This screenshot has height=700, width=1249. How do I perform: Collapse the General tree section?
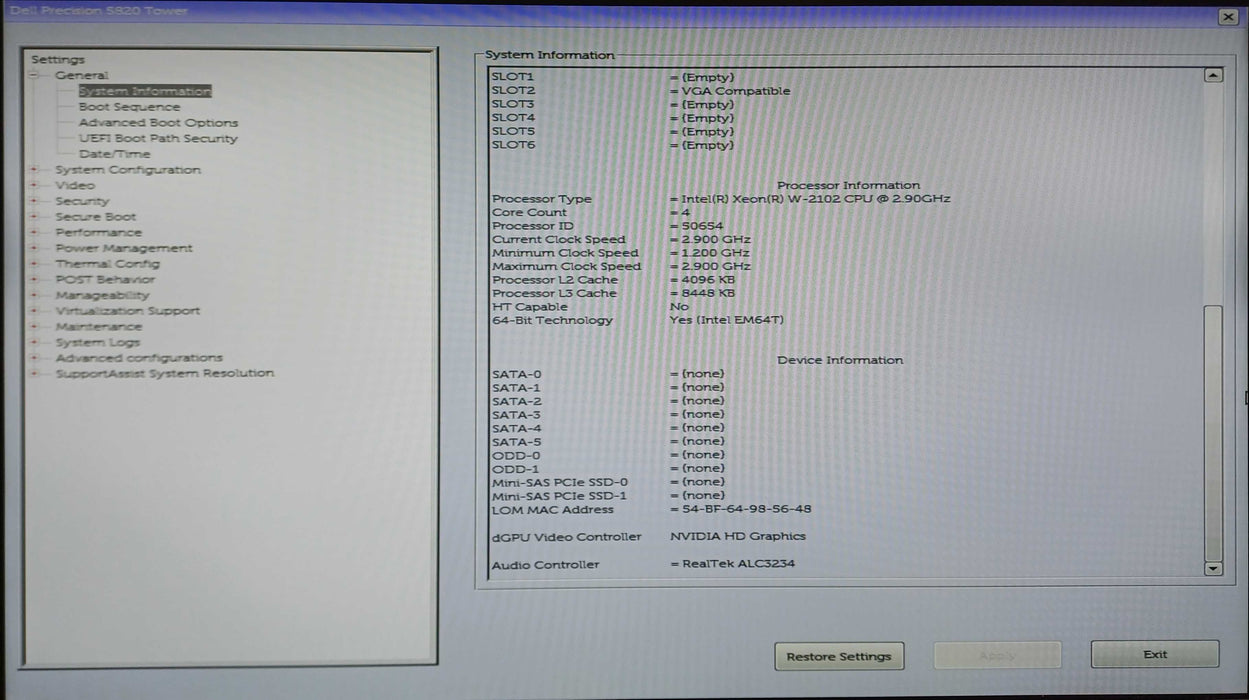click(x=34, y=76)
